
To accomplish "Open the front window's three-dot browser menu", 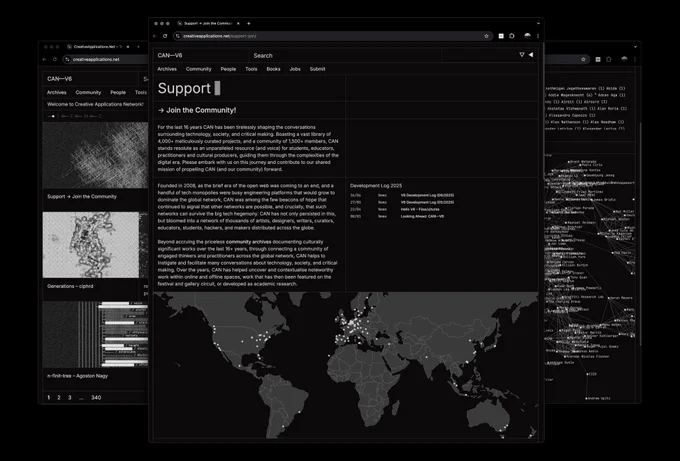I will click(x=538, y=36).
